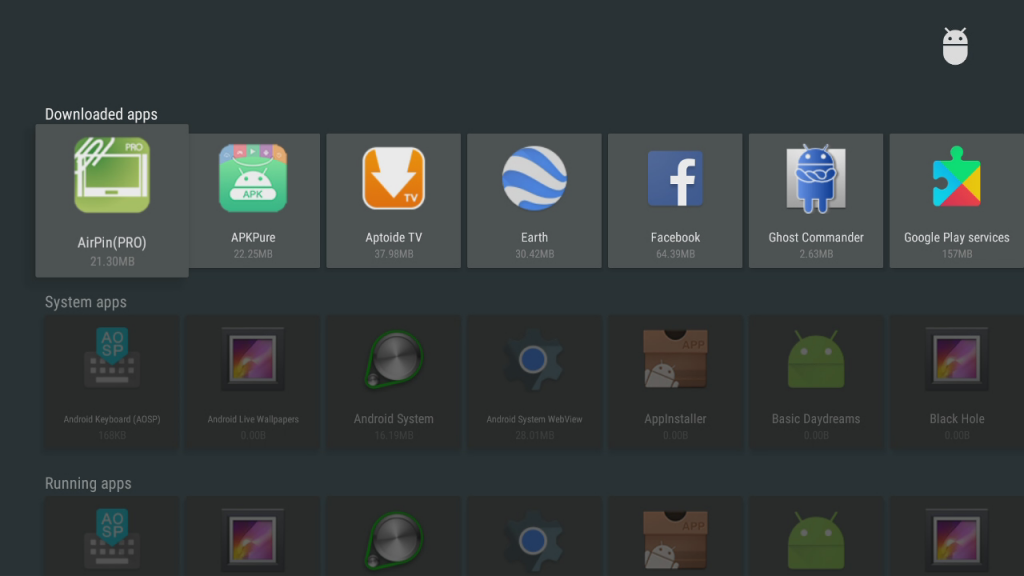Open Android Live Wallpapers in System apps
1024x576 pixels.
pyautogui.click(x=253, y=383)
